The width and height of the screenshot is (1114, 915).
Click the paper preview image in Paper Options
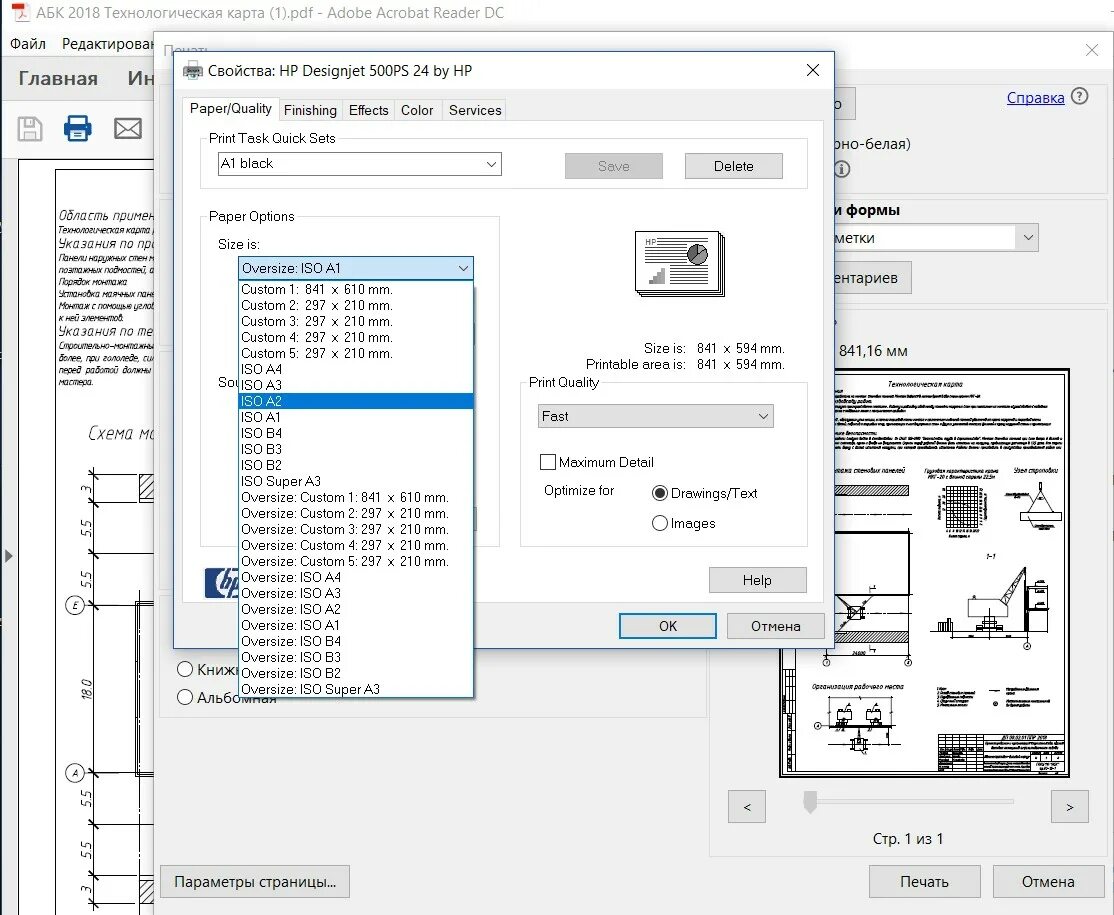pos(680,264)
